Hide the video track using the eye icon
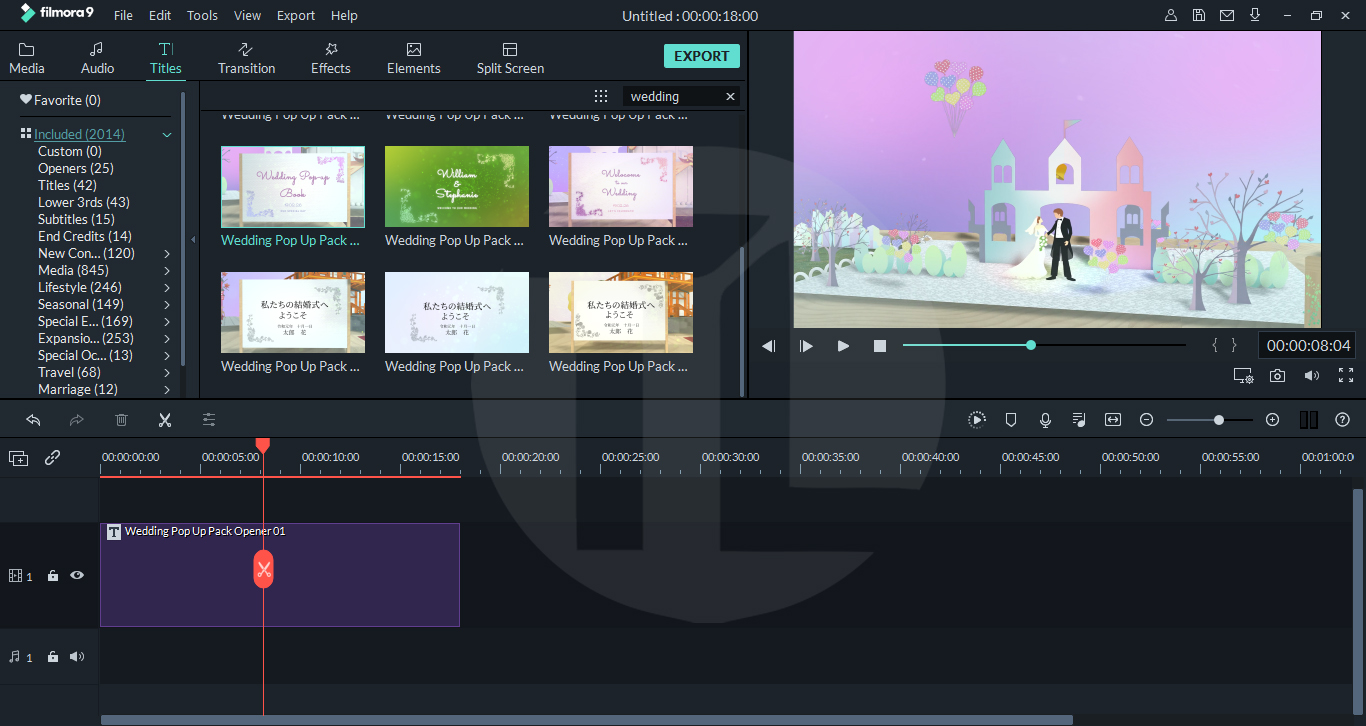Screen dimensions: 1366x726 (x=77, y=575)
